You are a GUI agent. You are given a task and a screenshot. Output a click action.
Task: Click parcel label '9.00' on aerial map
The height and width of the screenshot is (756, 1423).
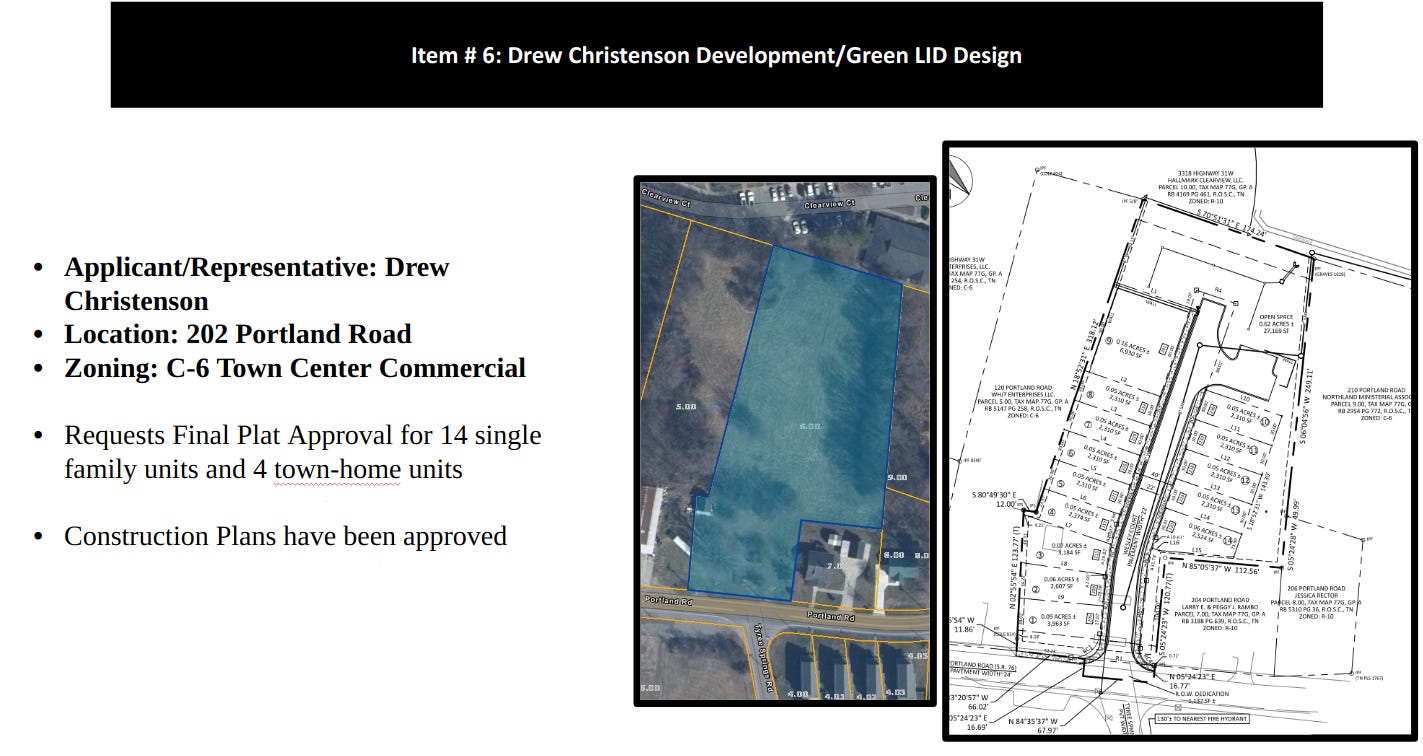(x=897, y=478)
